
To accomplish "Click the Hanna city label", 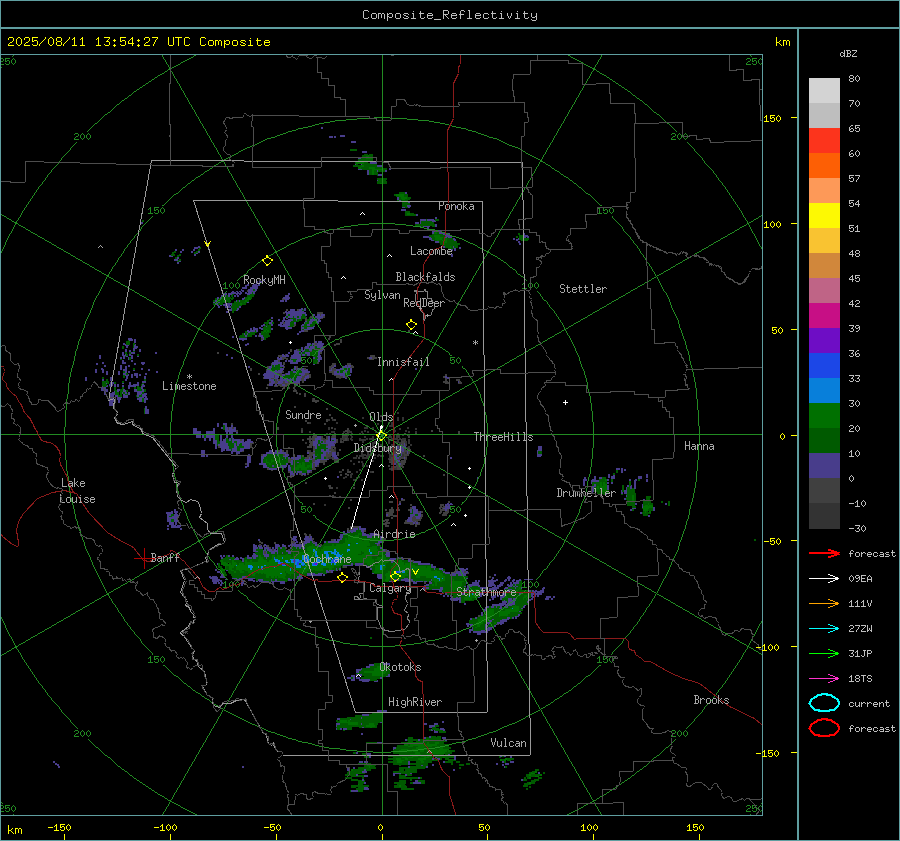I will pyautogui.click(x=699, y=446).
